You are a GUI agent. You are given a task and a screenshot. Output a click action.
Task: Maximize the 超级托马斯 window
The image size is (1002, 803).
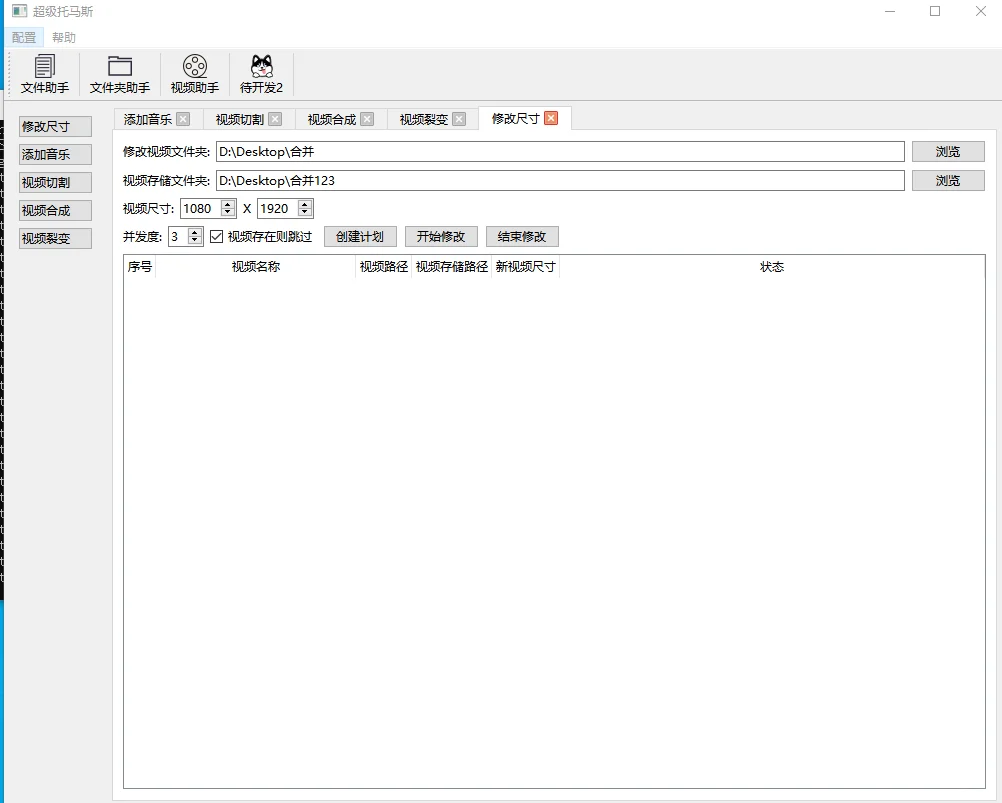tap(935, 11)
